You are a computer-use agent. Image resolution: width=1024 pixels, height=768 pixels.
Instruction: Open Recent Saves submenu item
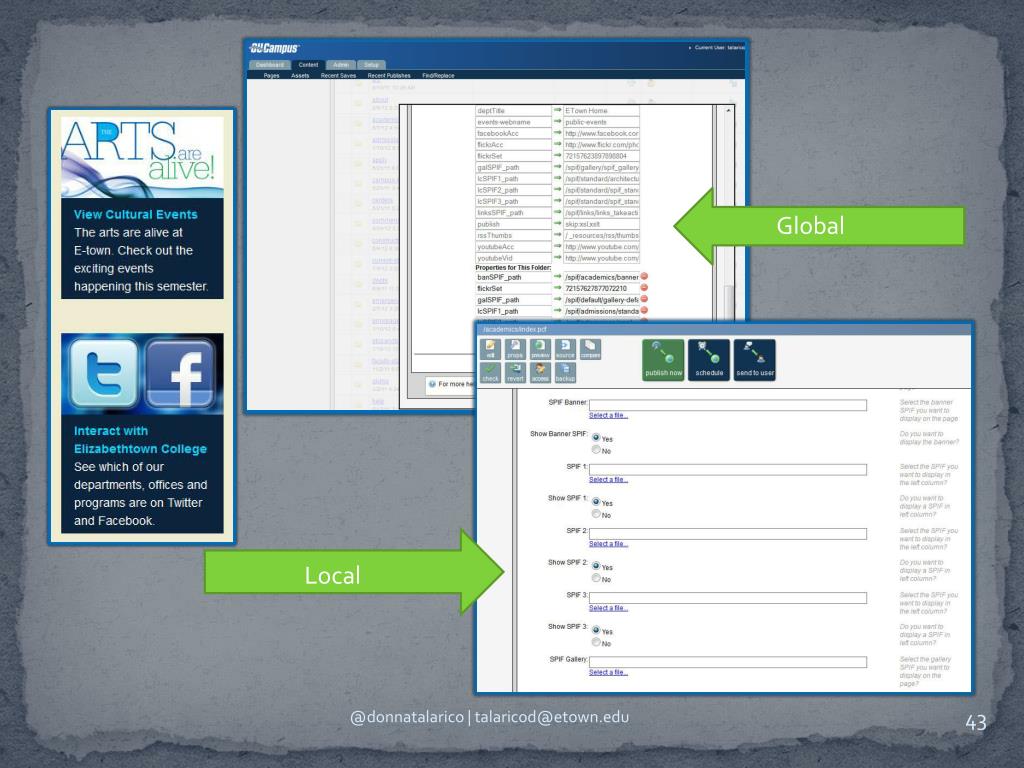point(338,76)
